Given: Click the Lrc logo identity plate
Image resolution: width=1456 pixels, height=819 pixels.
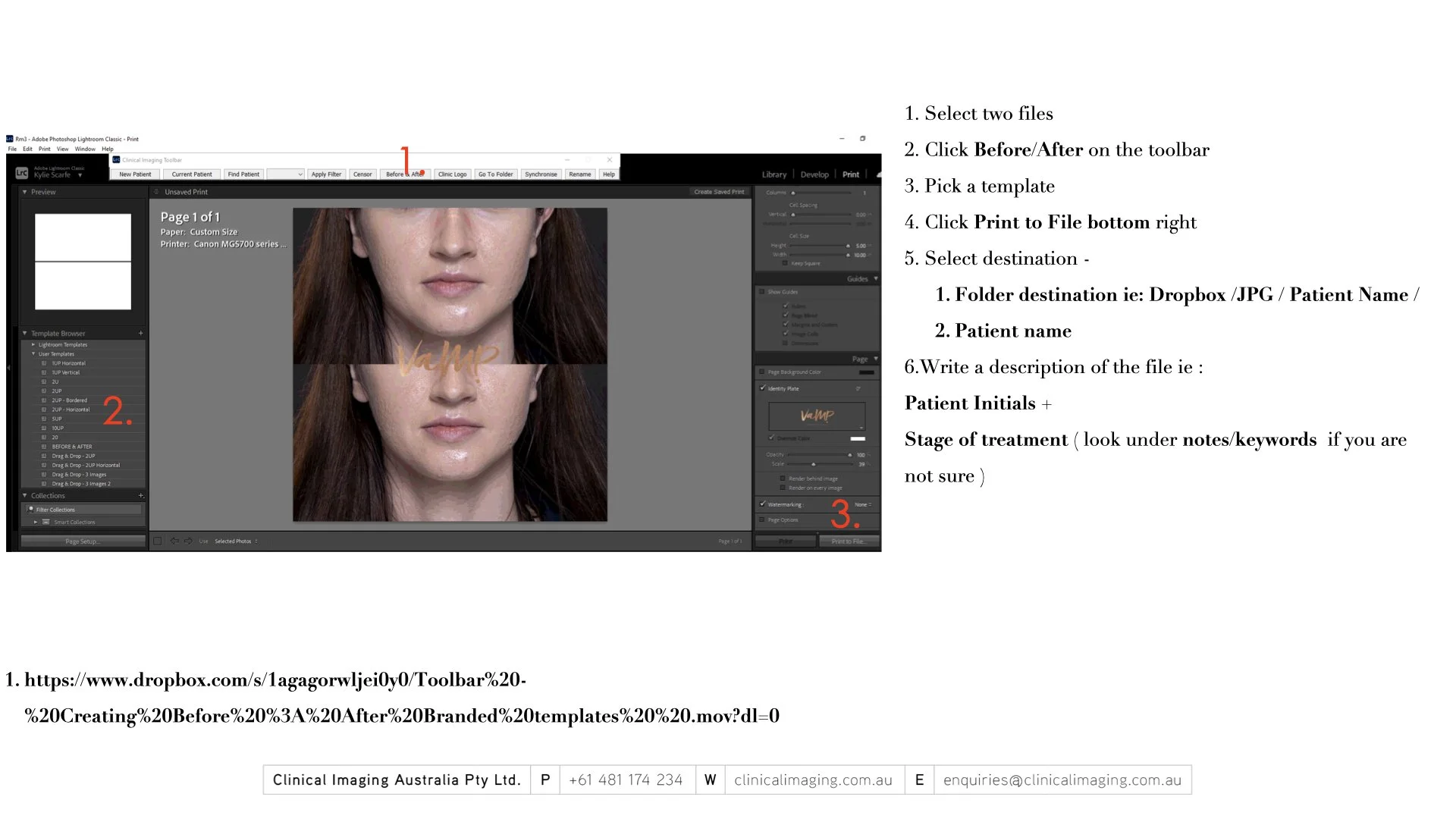Looking at the screenshot, I should coord(22,173).
